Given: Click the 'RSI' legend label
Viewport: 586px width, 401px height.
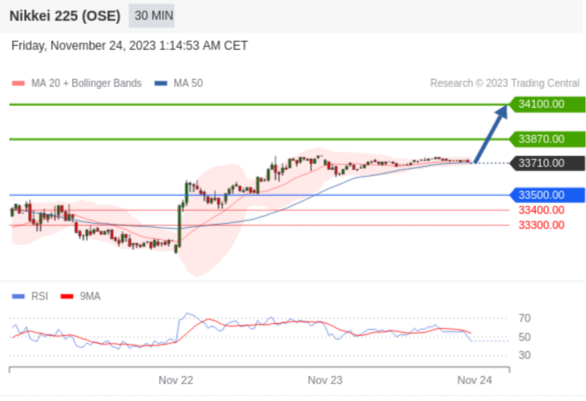Looking at the screenshot, I should click(40, 296).
